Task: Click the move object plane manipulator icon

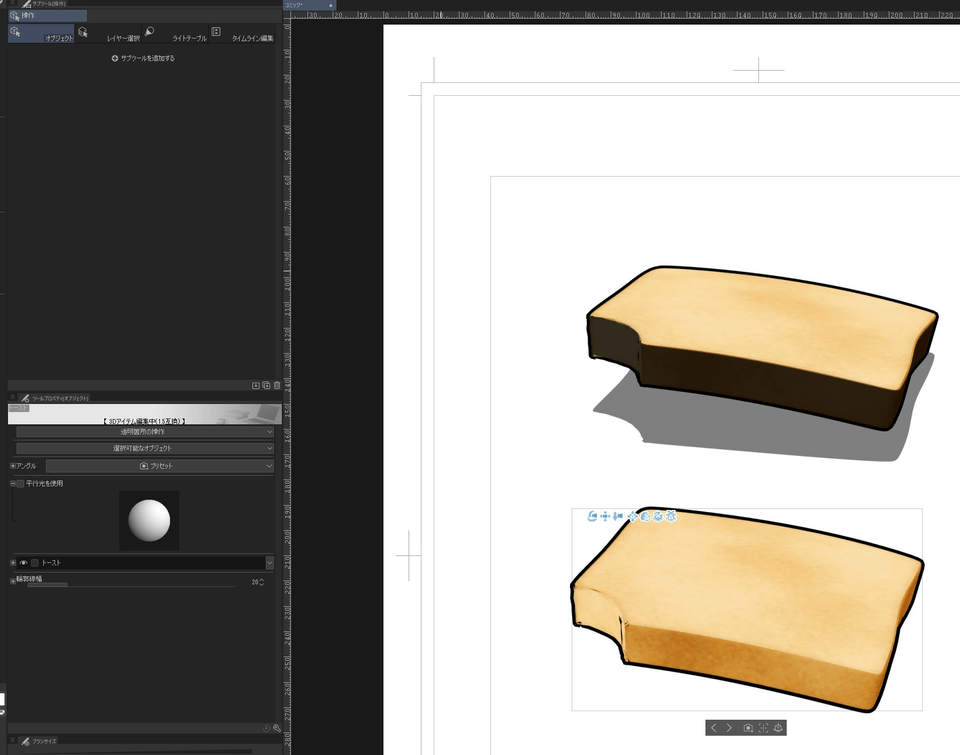Action: (x=633, y=516)
